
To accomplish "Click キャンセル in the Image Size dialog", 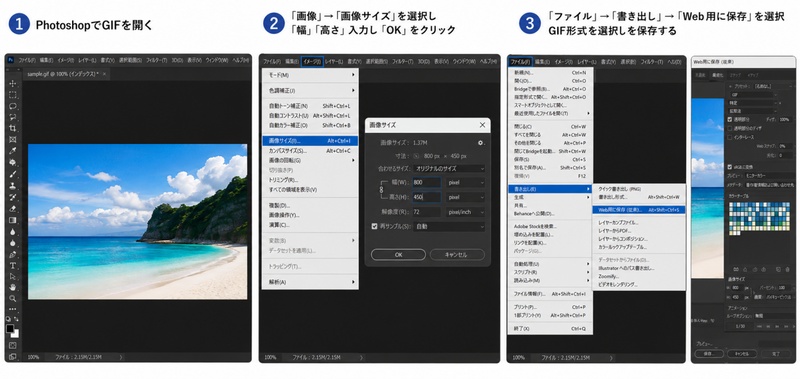I will click(x=456, y=255).
